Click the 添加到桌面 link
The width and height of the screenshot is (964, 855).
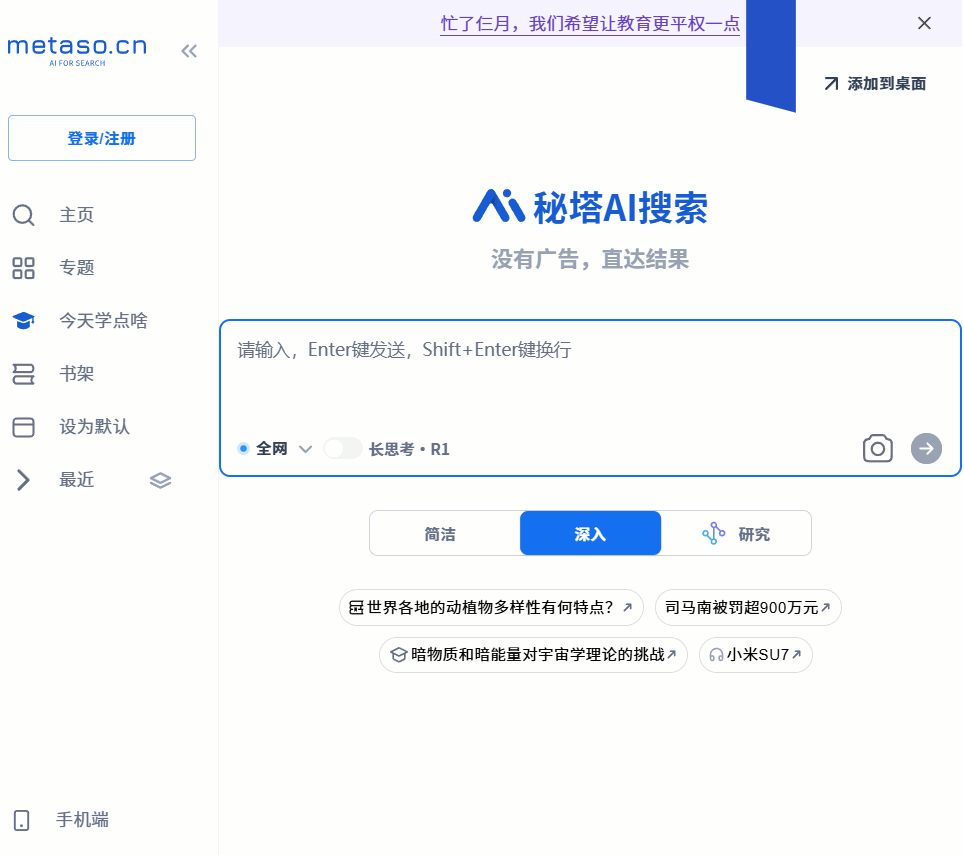[x=875, y=84]
